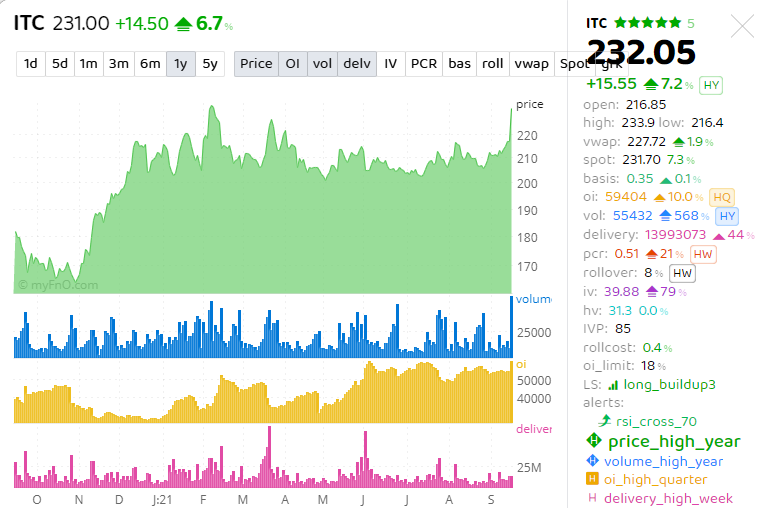
Task: Click the delivery value 13993073
Action: pos(675,234)
